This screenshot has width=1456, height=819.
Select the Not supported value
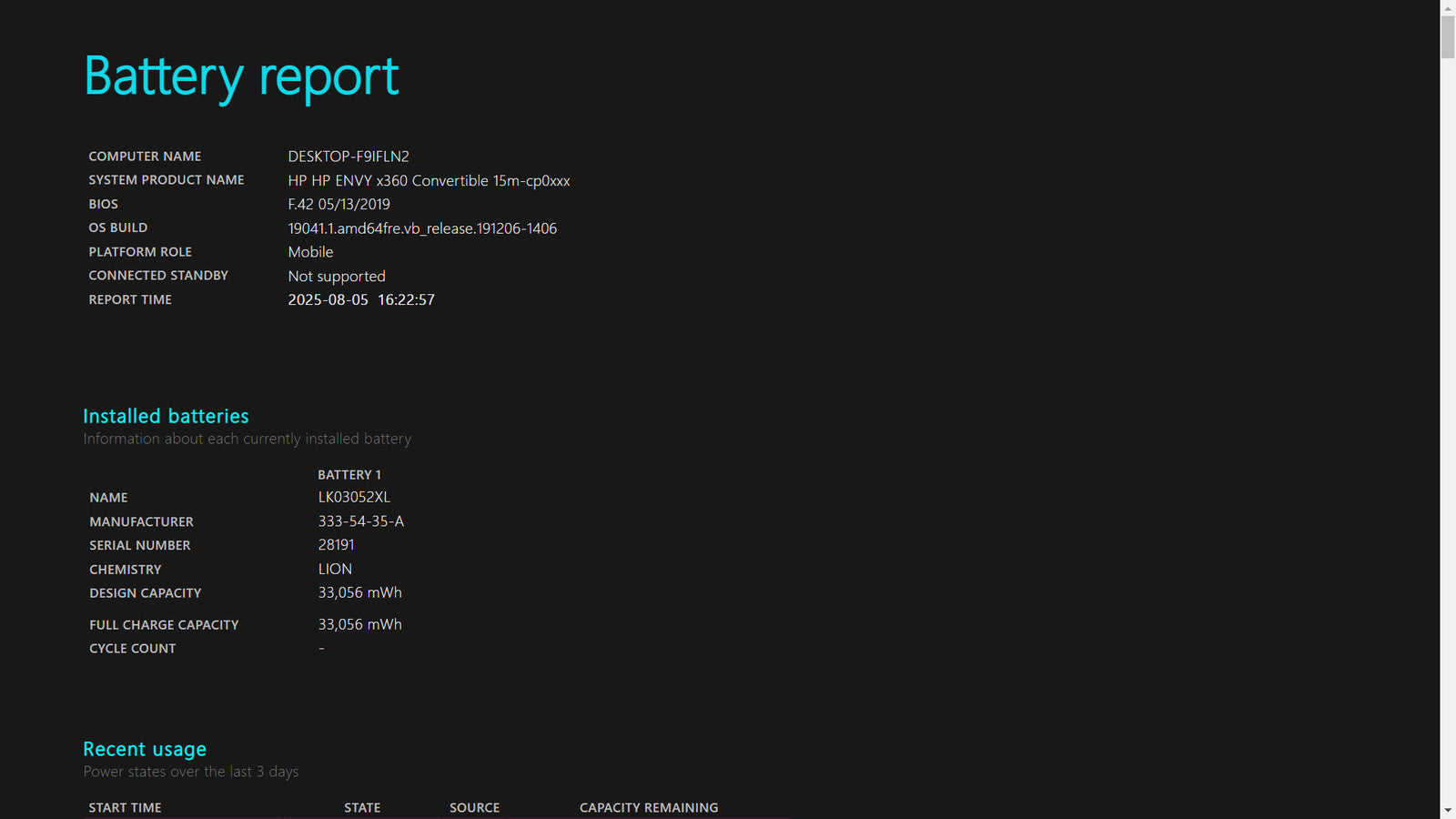(337, 277)
